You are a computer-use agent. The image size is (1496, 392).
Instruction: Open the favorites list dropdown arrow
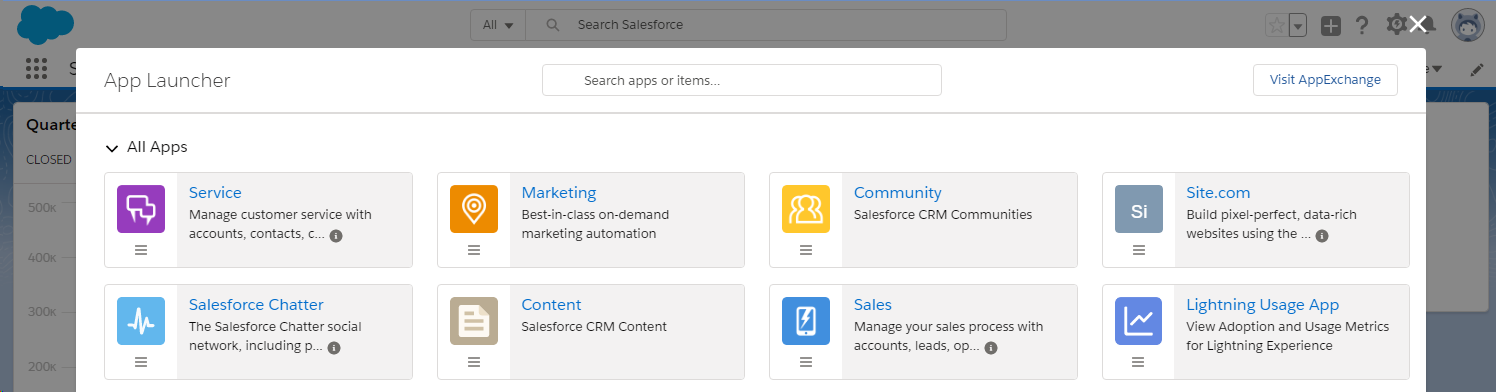coord(1299,26)
